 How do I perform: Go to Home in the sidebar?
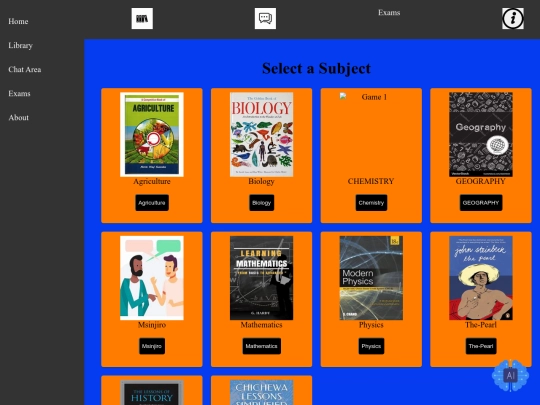[x=18, y=21]
